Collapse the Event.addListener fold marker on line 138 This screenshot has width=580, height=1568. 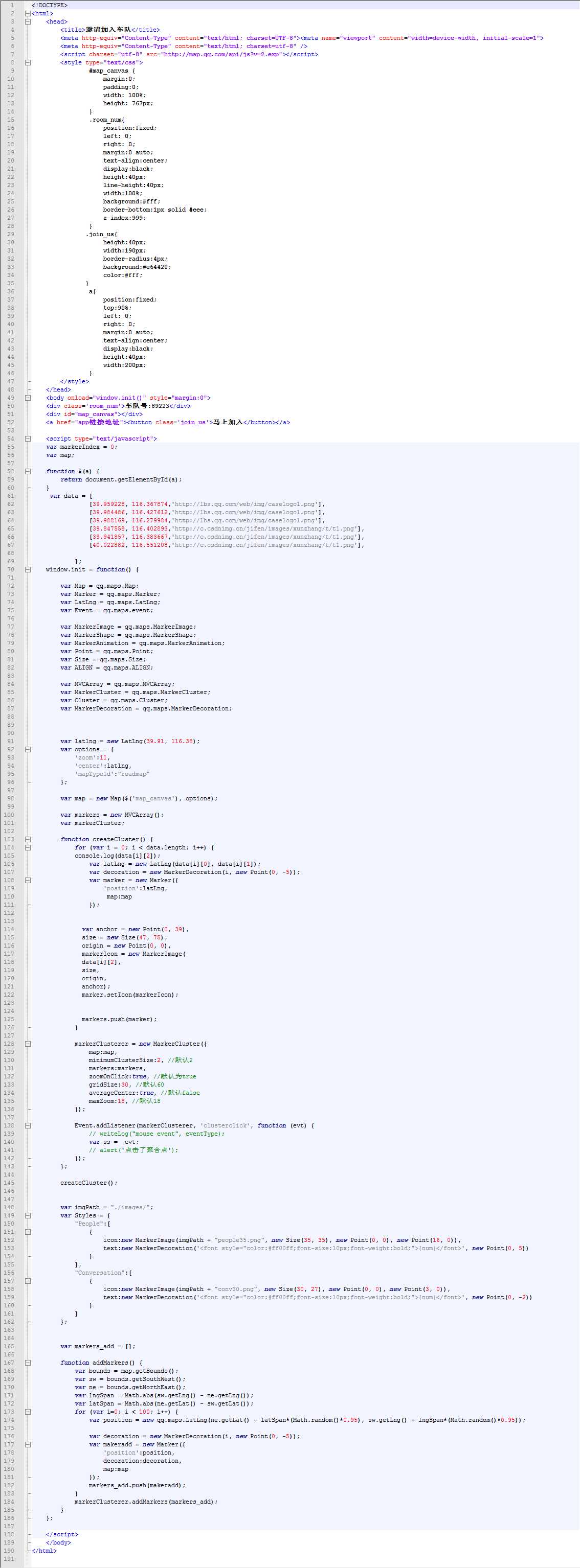[28, 1125]
